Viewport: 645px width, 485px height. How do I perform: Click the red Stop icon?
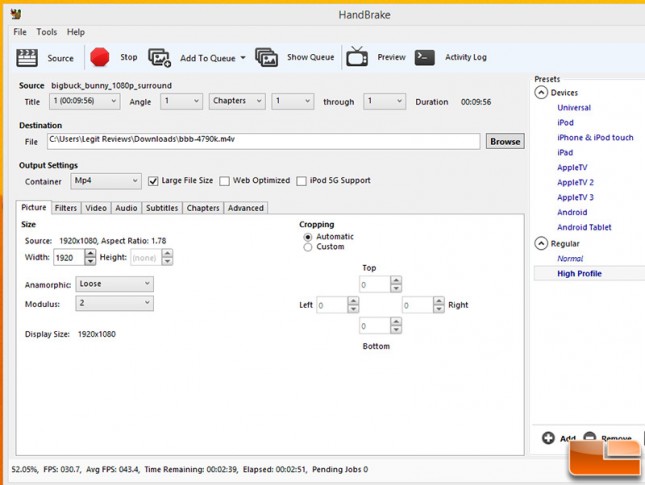100,57
